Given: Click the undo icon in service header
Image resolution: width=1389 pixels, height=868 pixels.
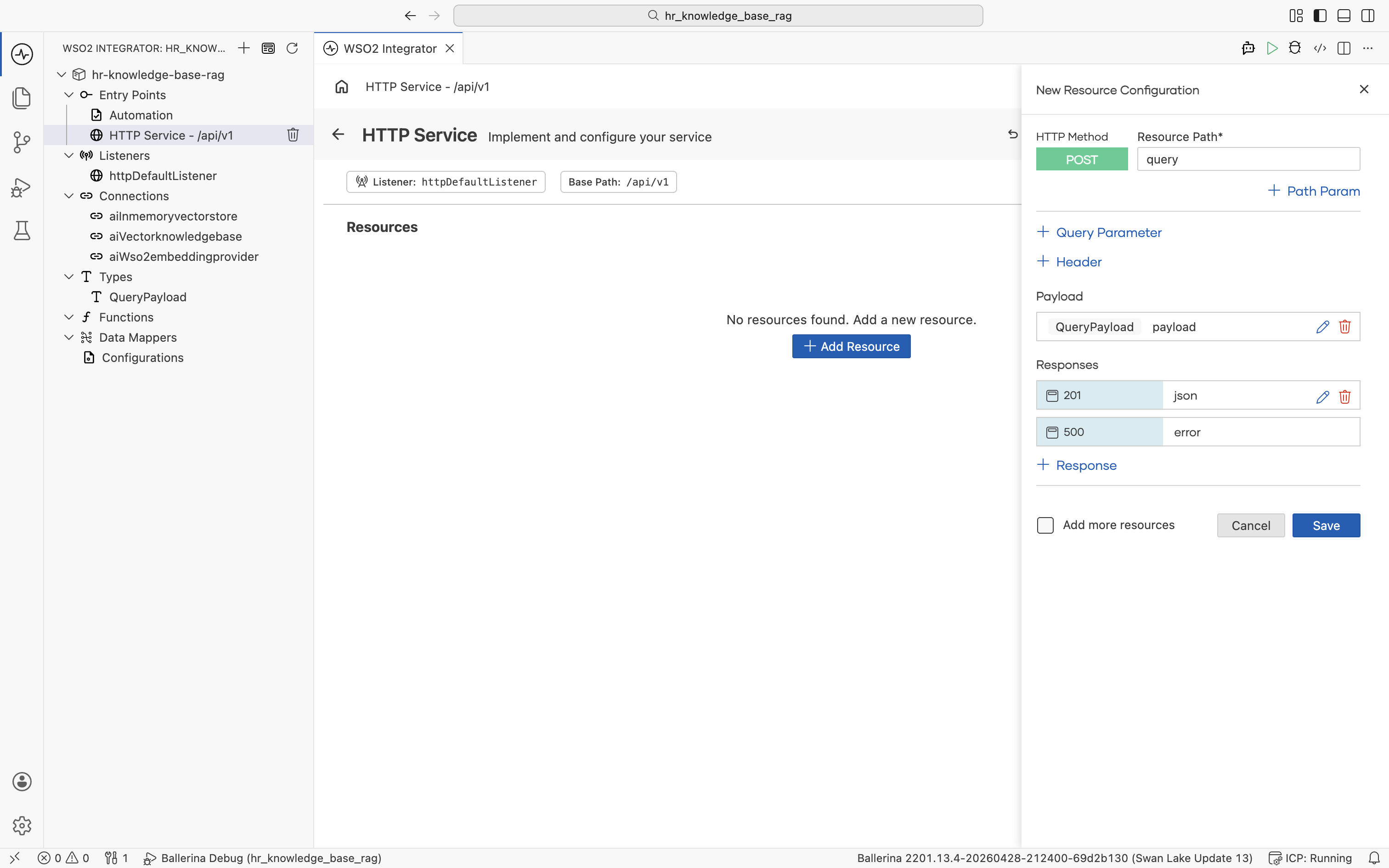Looking at the screenshot, I should (1013, 134).
